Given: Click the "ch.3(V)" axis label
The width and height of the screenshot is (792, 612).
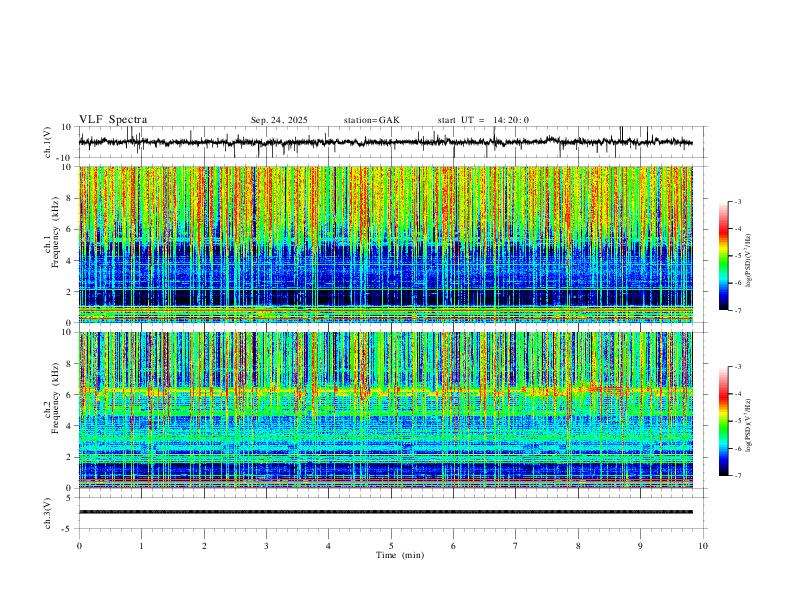Looking at the screenshot, I should [x=48, y=513].
